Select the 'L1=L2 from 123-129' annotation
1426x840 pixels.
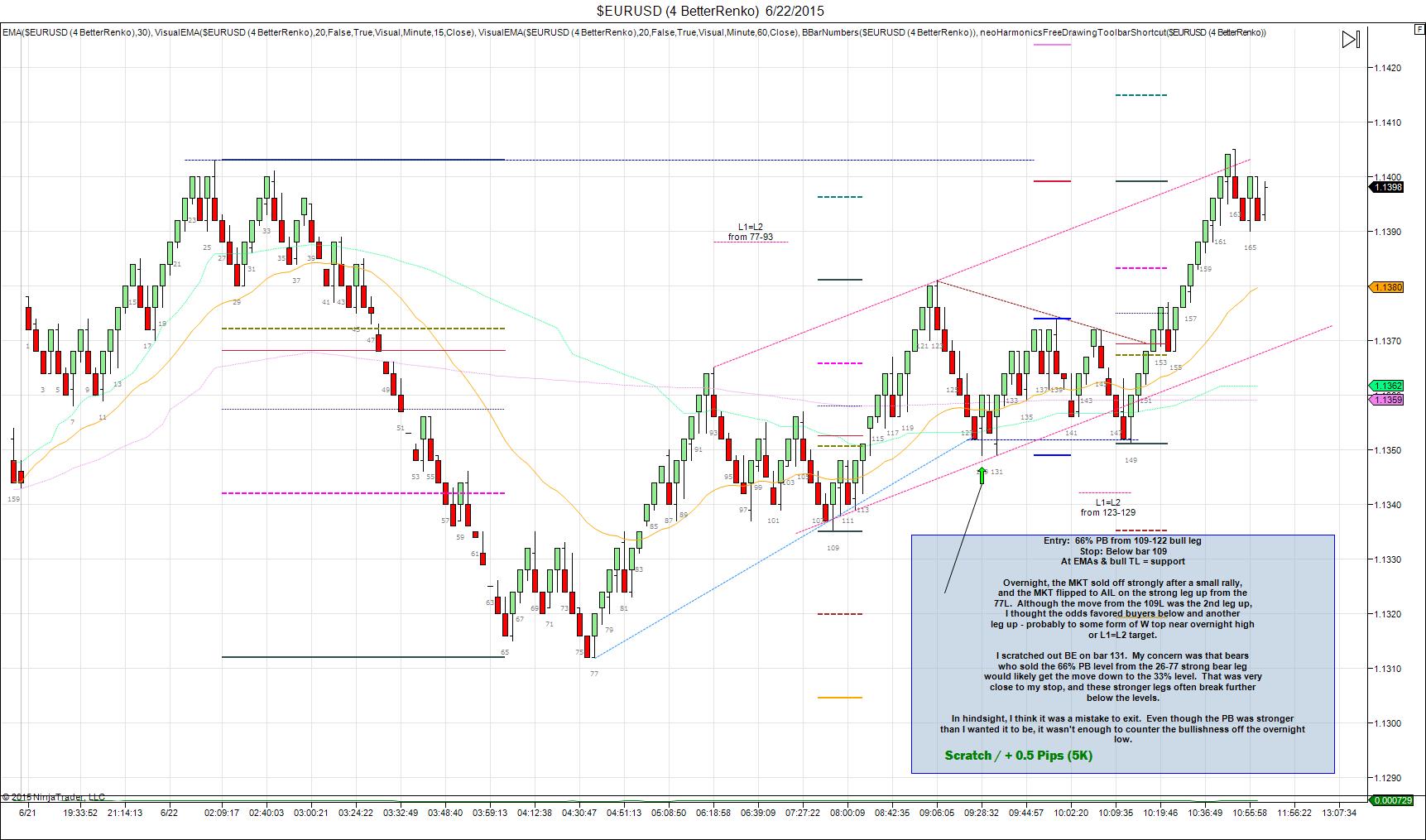(x=1108, y=507)
